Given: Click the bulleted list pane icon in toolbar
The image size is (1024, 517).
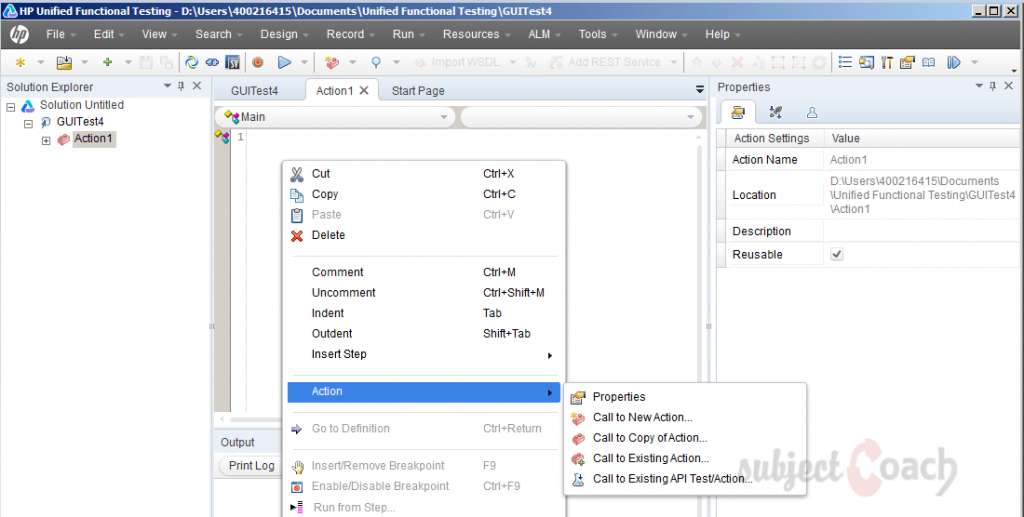Looking at the screenshot, I should coord(845,62).
